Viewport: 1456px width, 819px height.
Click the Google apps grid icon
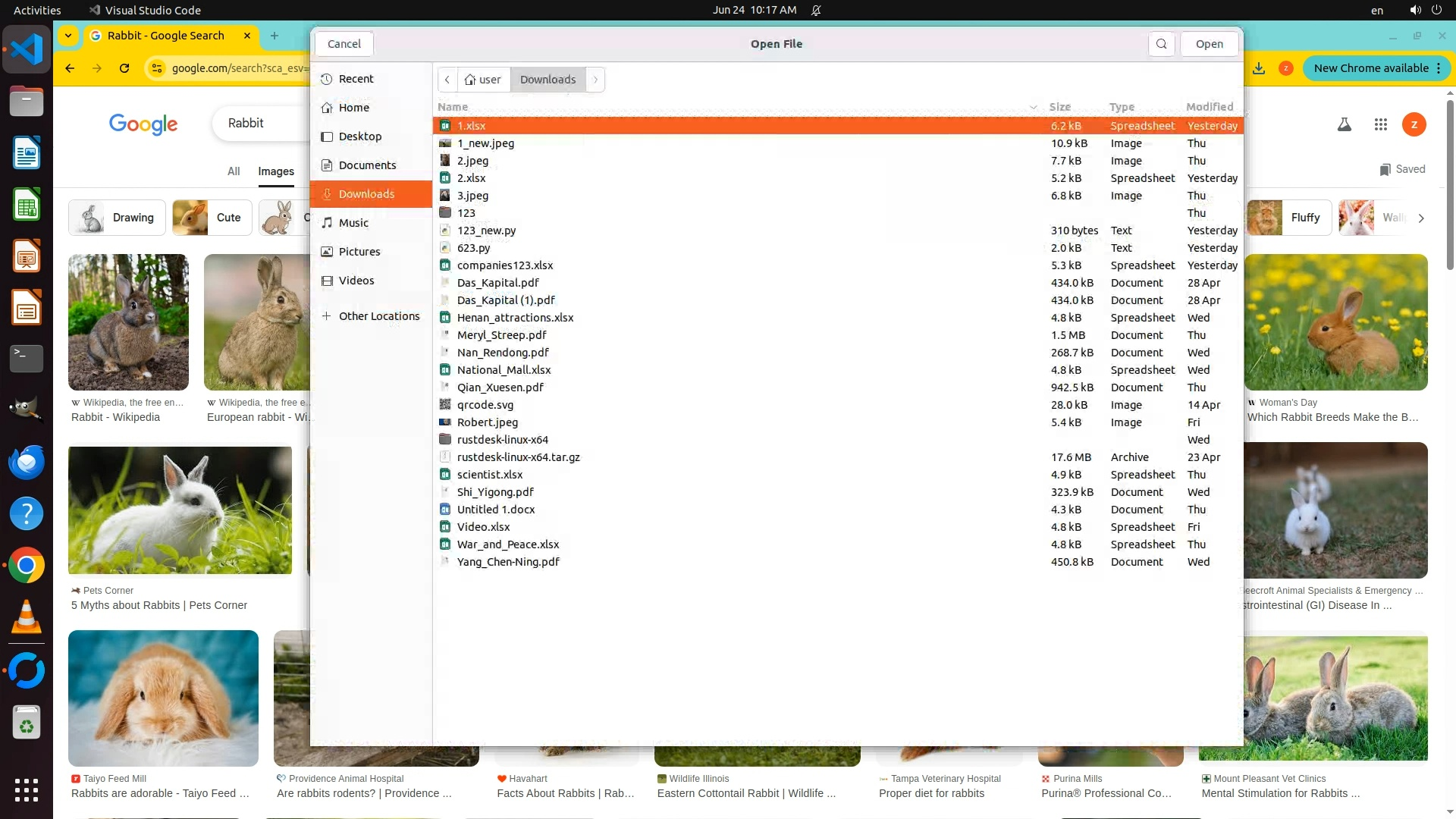[x=1380, y=124]
